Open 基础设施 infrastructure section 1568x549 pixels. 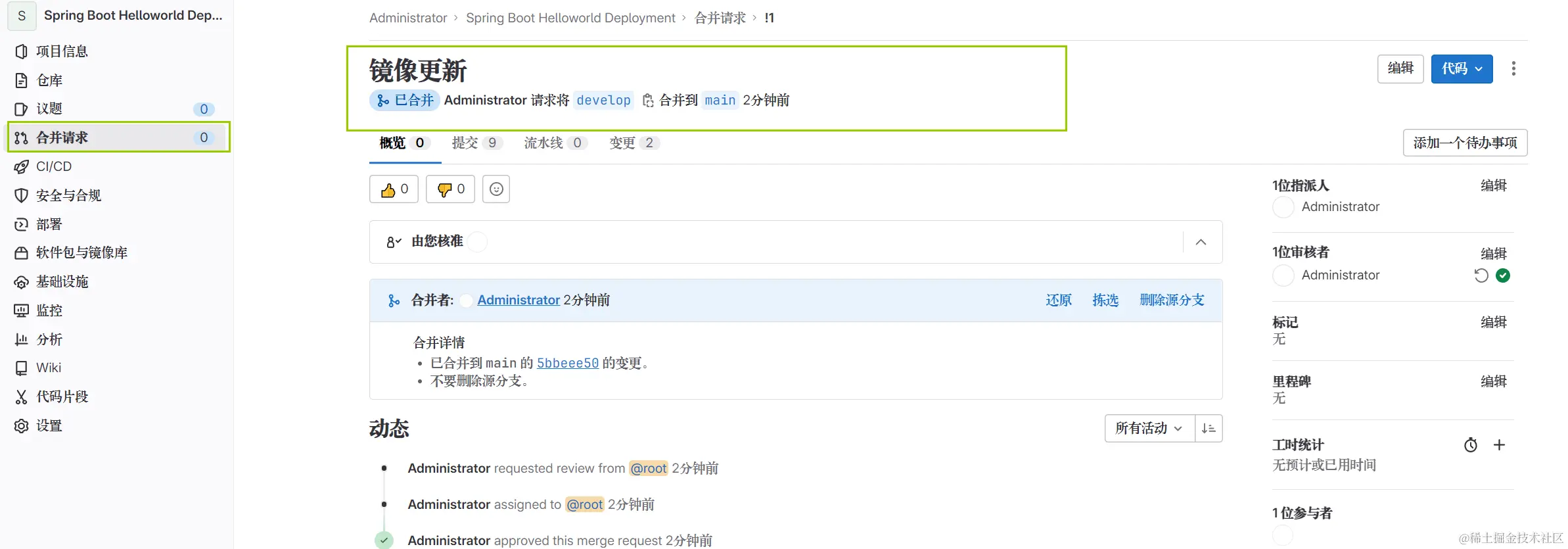click(x=62, y=281)
